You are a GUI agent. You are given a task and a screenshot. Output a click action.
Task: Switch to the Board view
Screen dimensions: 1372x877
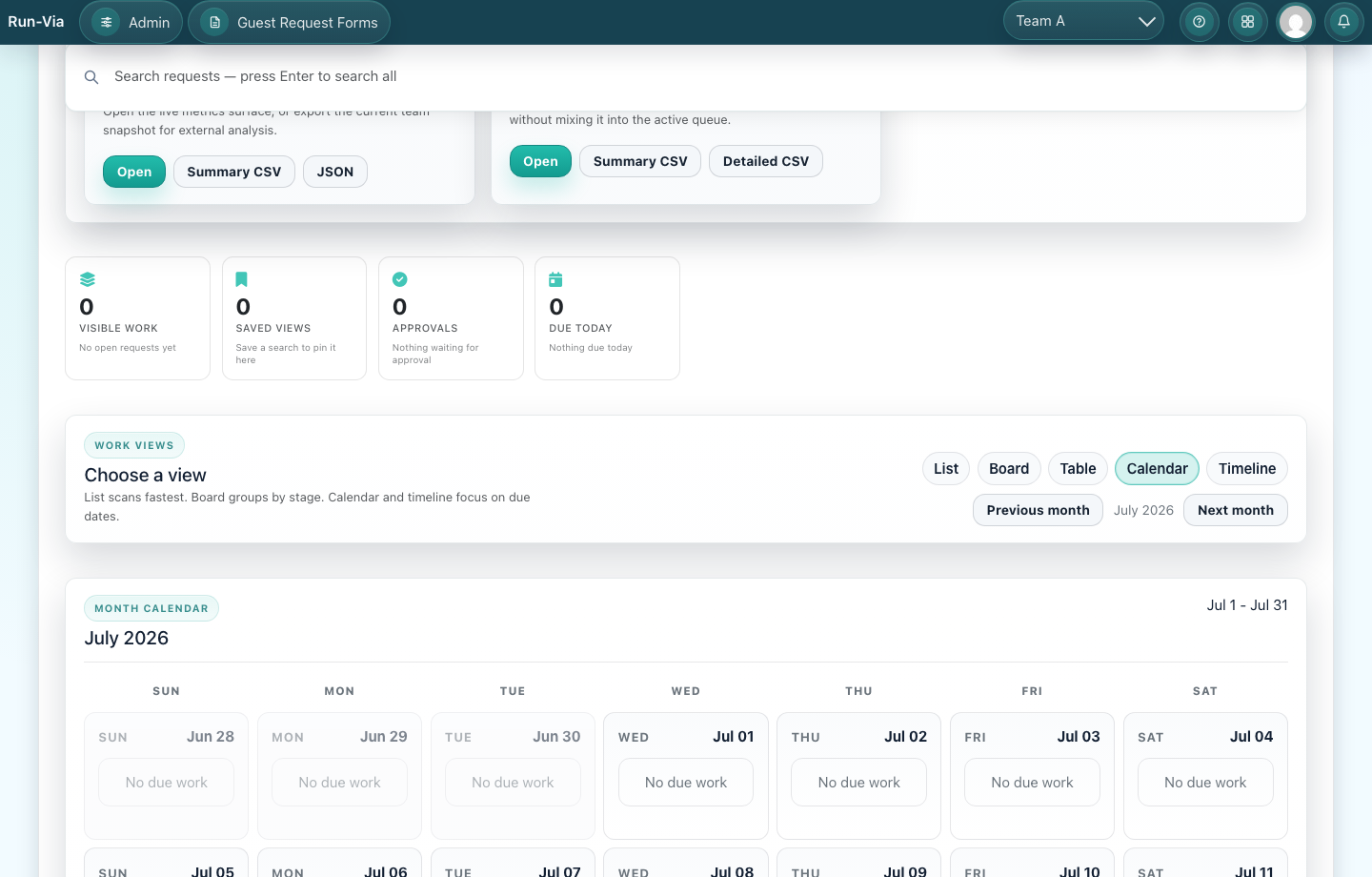pyautogui.click(x=1009, y=468)
